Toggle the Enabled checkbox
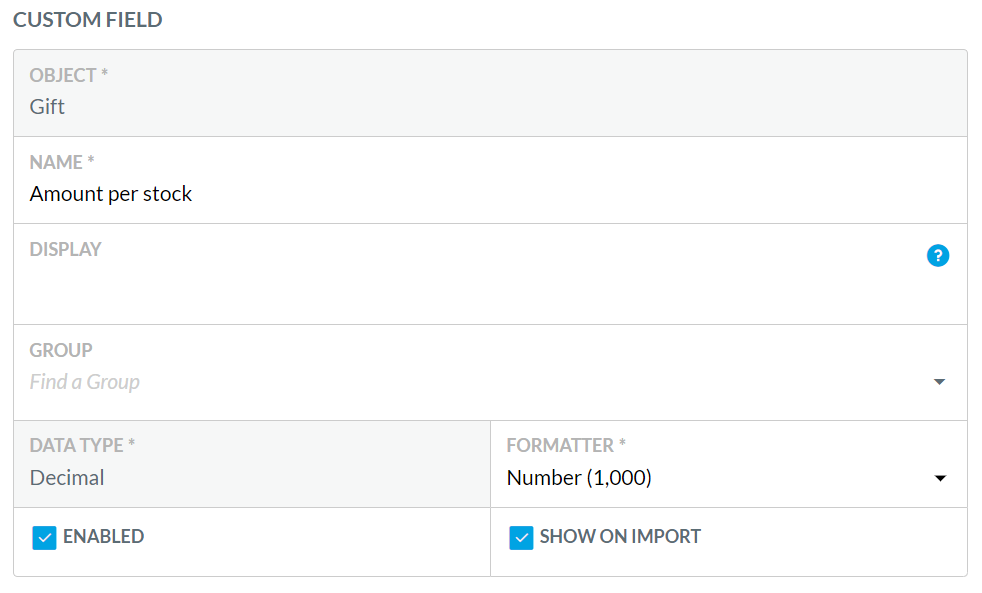Image resolution: width=982 pixels, height=593 pixels. pyautogui.click(x=44, y=538)
